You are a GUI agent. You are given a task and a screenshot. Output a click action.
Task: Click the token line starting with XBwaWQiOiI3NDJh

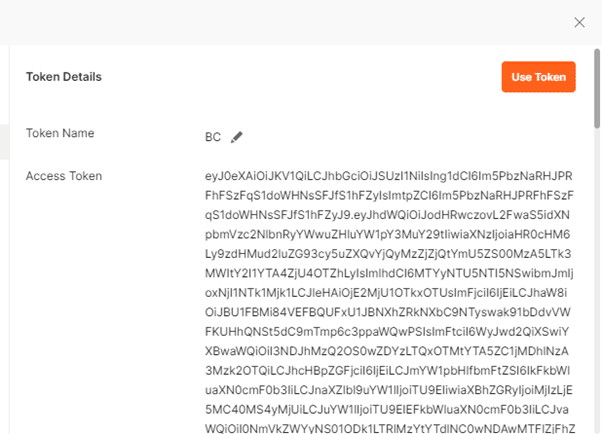387,351
